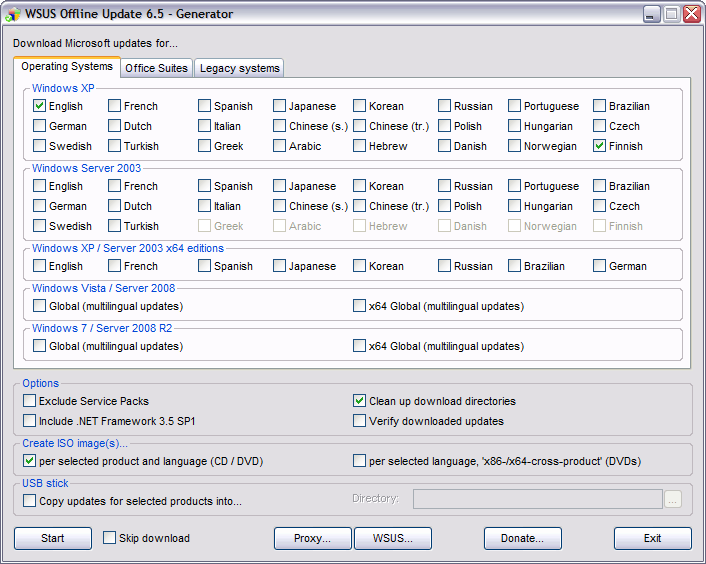This screenshot has height=564, width=706.
Task: Check Chinese (tr.) under Windows Server 2003
Action: pyautogui.click(x=359, y=206)
